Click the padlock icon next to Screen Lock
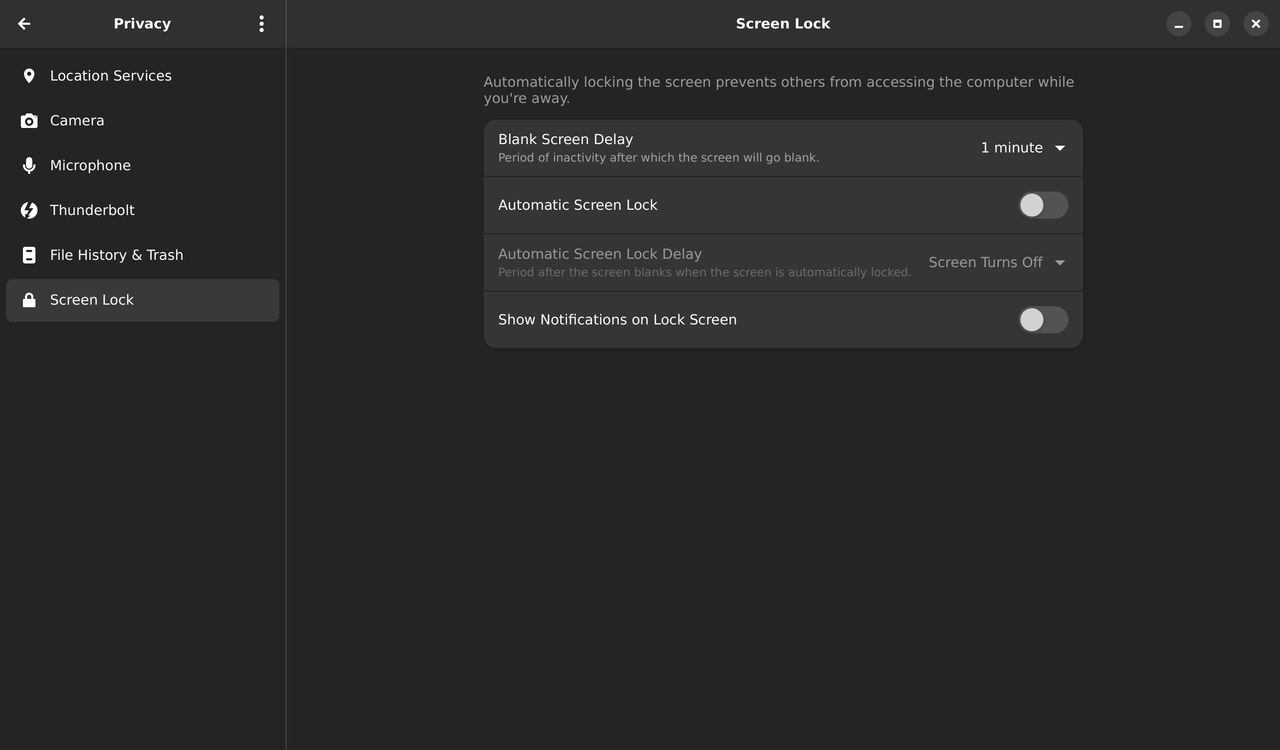Image resolution: width=1280 pixels, height=750 pixels. coord(29,299)
